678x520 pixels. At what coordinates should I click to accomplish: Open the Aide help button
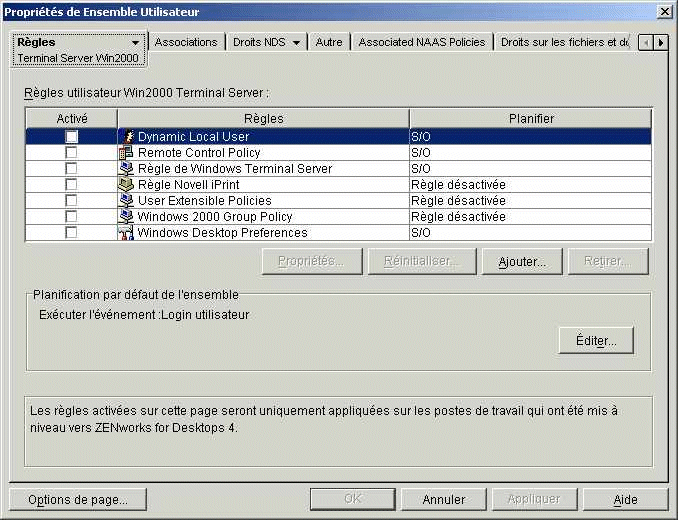[625, 500]
